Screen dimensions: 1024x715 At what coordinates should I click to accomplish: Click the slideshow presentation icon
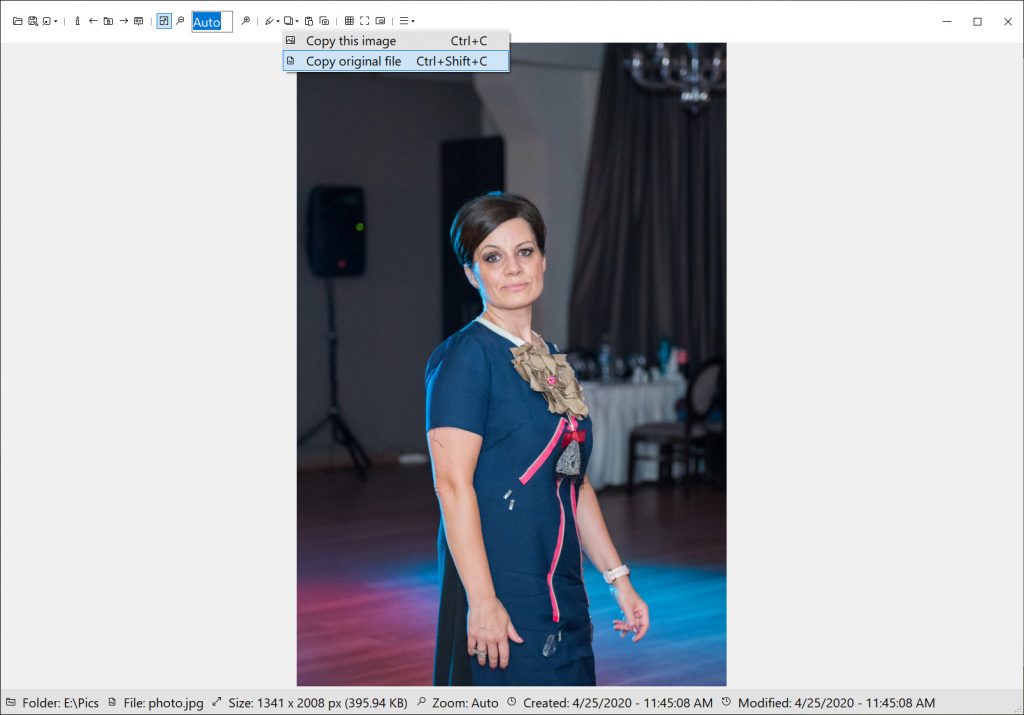tap(138, 21)
